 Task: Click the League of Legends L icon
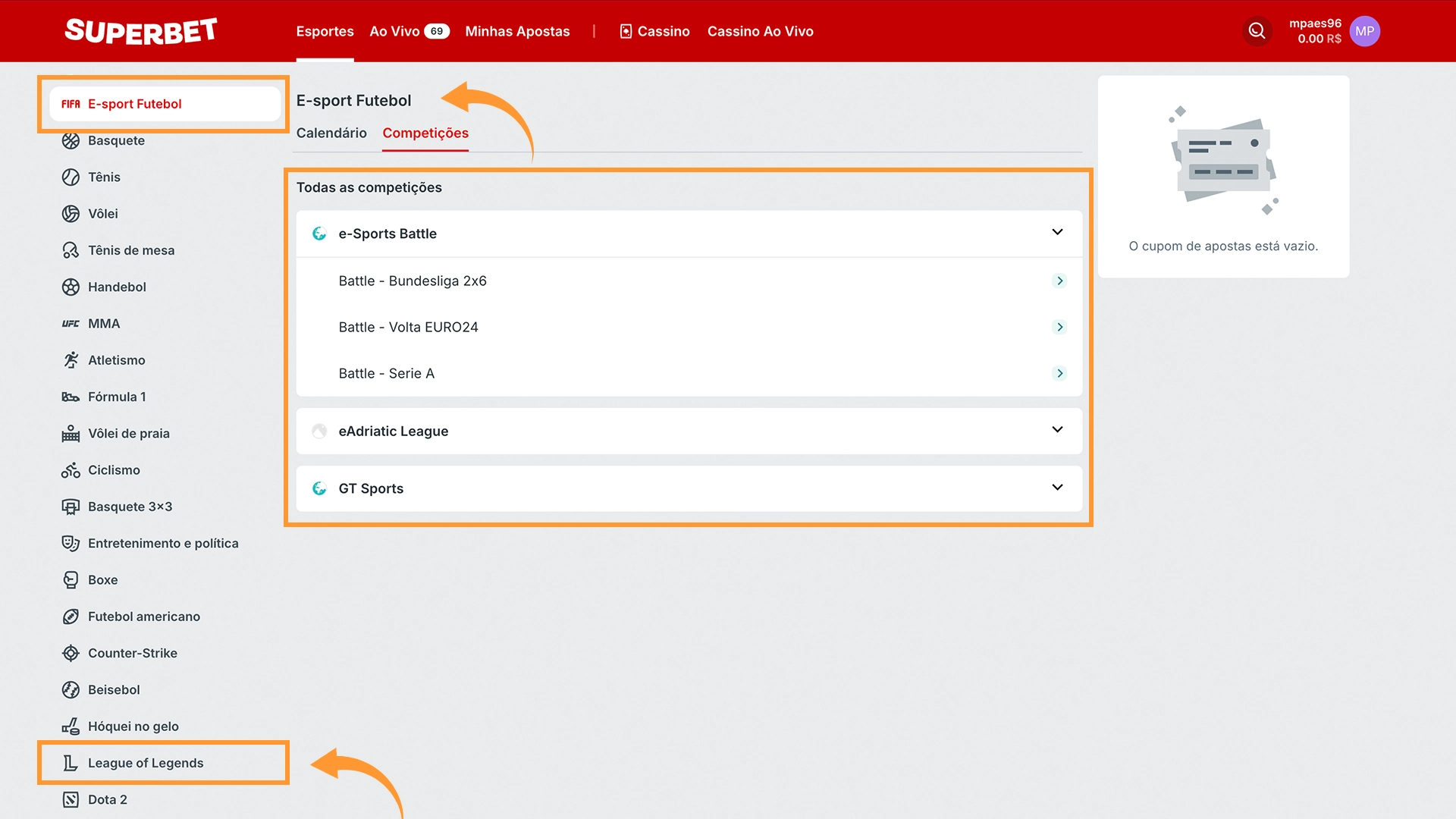71,763
